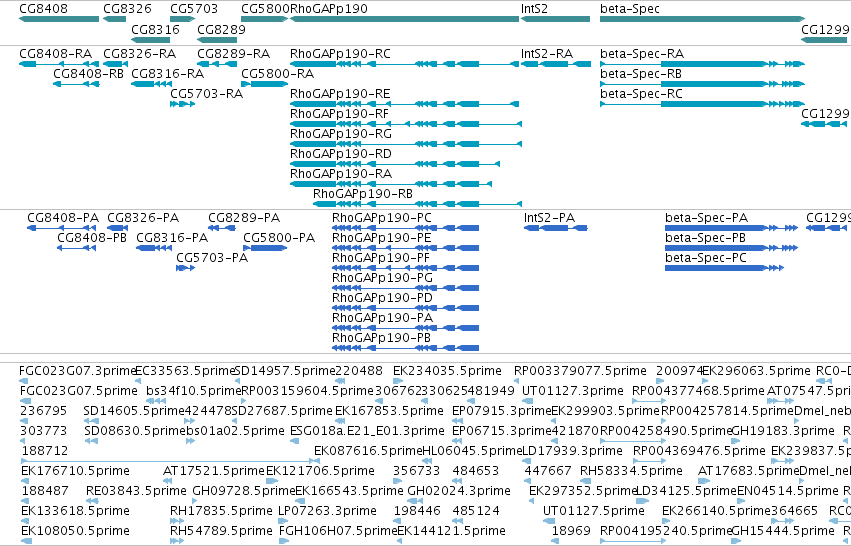Image resolution: width=851 pixels, height=546 pixels.
Task: Click the RhoGAPp190-RG transcript label
Action: click(x=341, y=134)
